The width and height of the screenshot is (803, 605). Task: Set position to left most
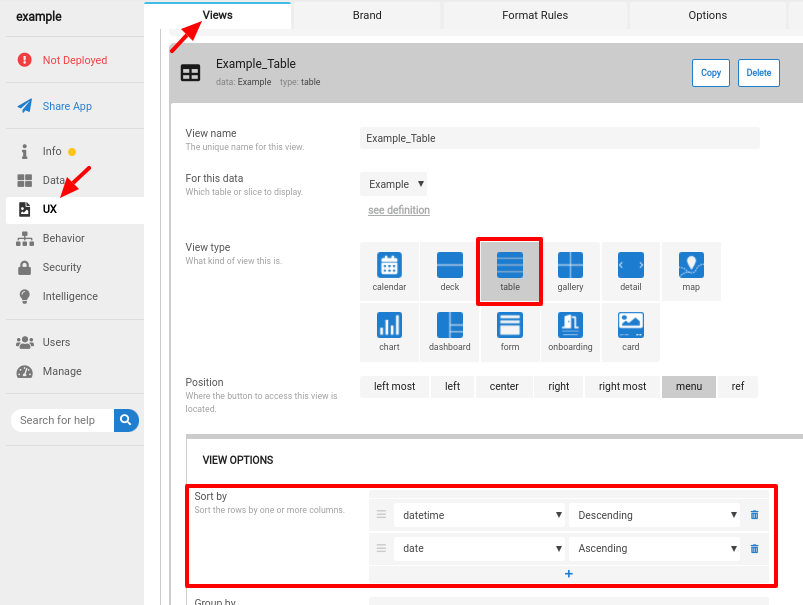point(394,386)
